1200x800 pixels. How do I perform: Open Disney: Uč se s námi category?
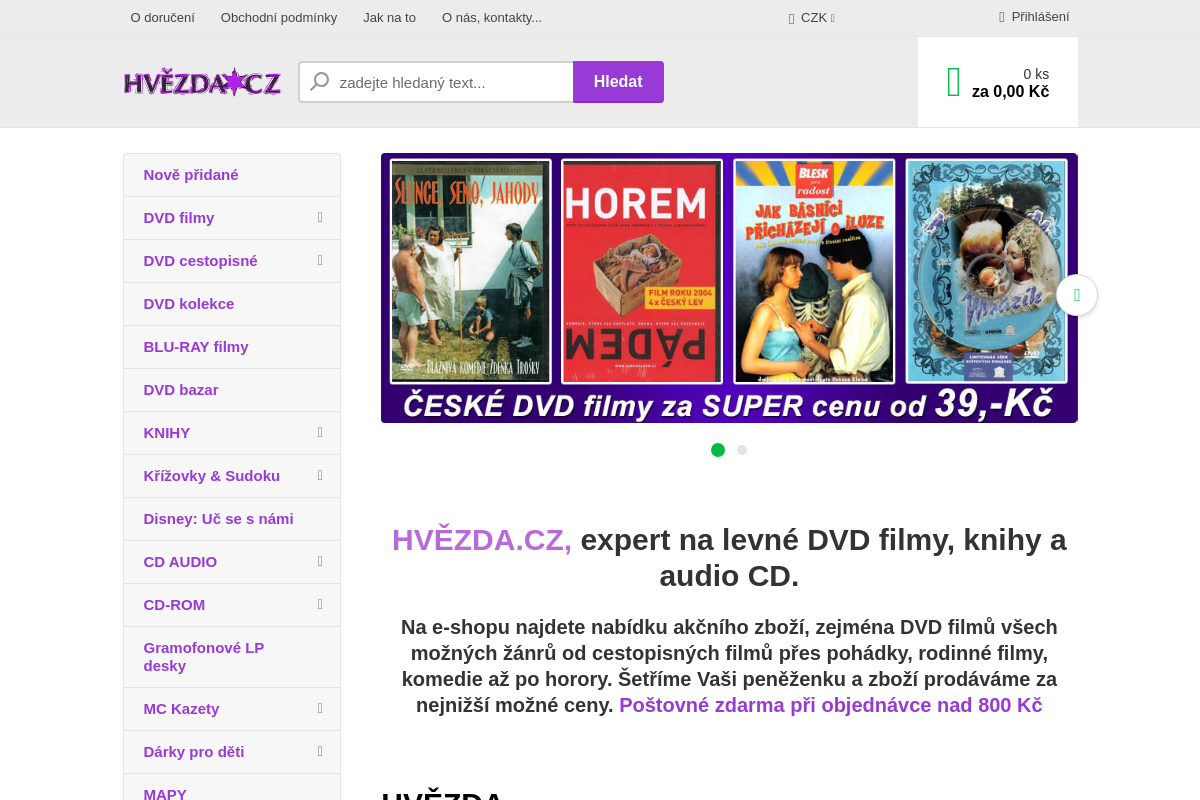232,519
